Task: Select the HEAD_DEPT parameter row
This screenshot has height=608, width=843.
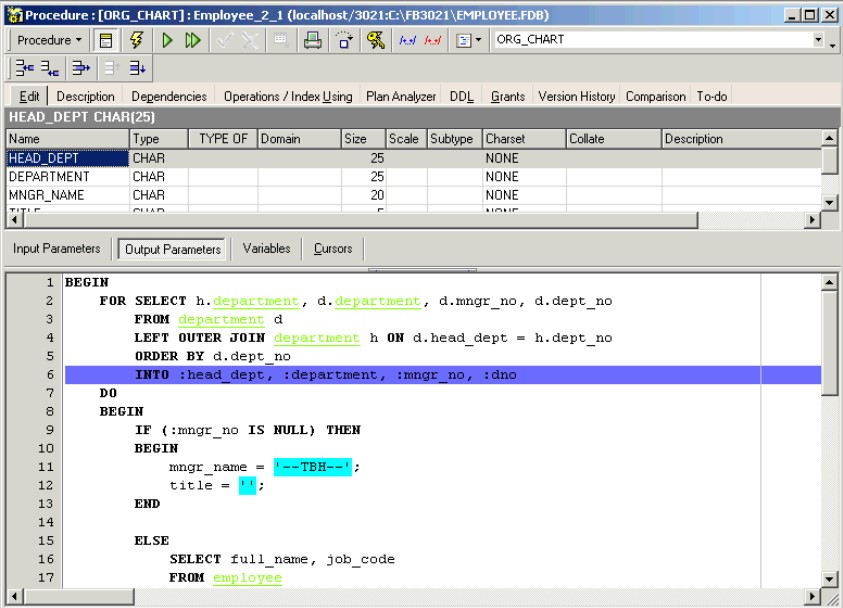Action: (x=414, y=158)
